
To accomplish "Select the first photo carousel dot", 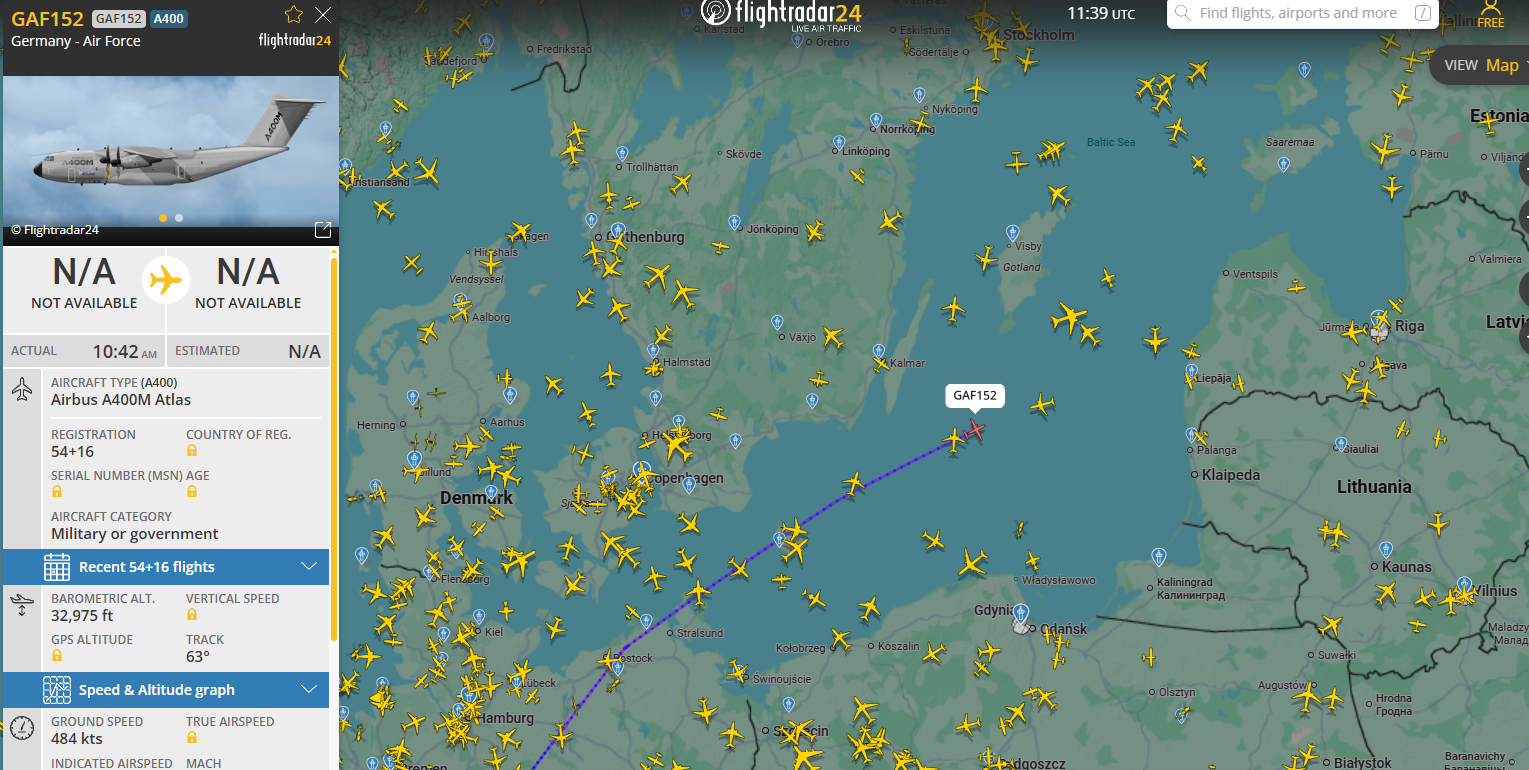I will (x=163, y=217).
